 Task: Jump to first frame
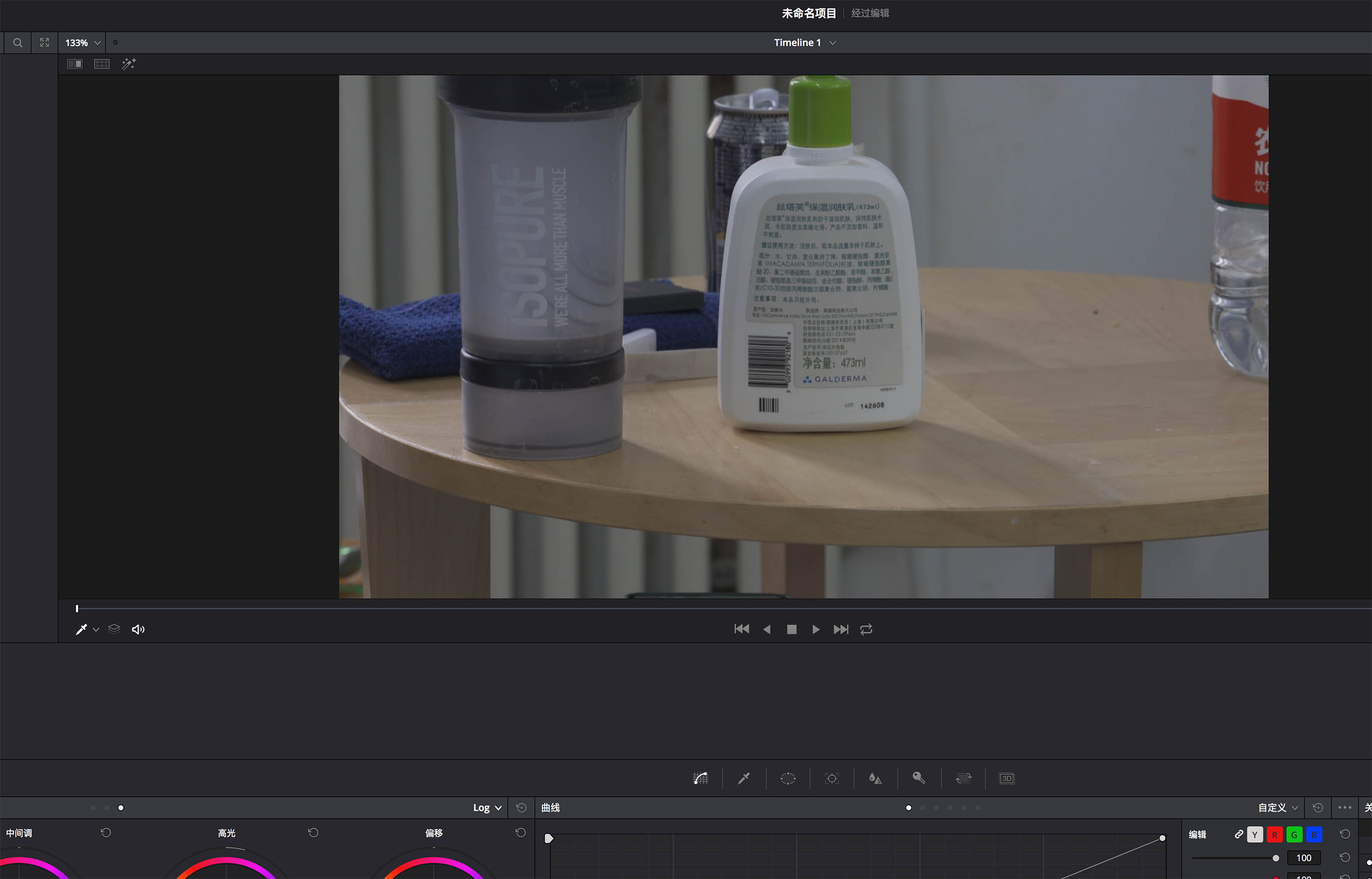pyautogui.click(x=742, y=629)
